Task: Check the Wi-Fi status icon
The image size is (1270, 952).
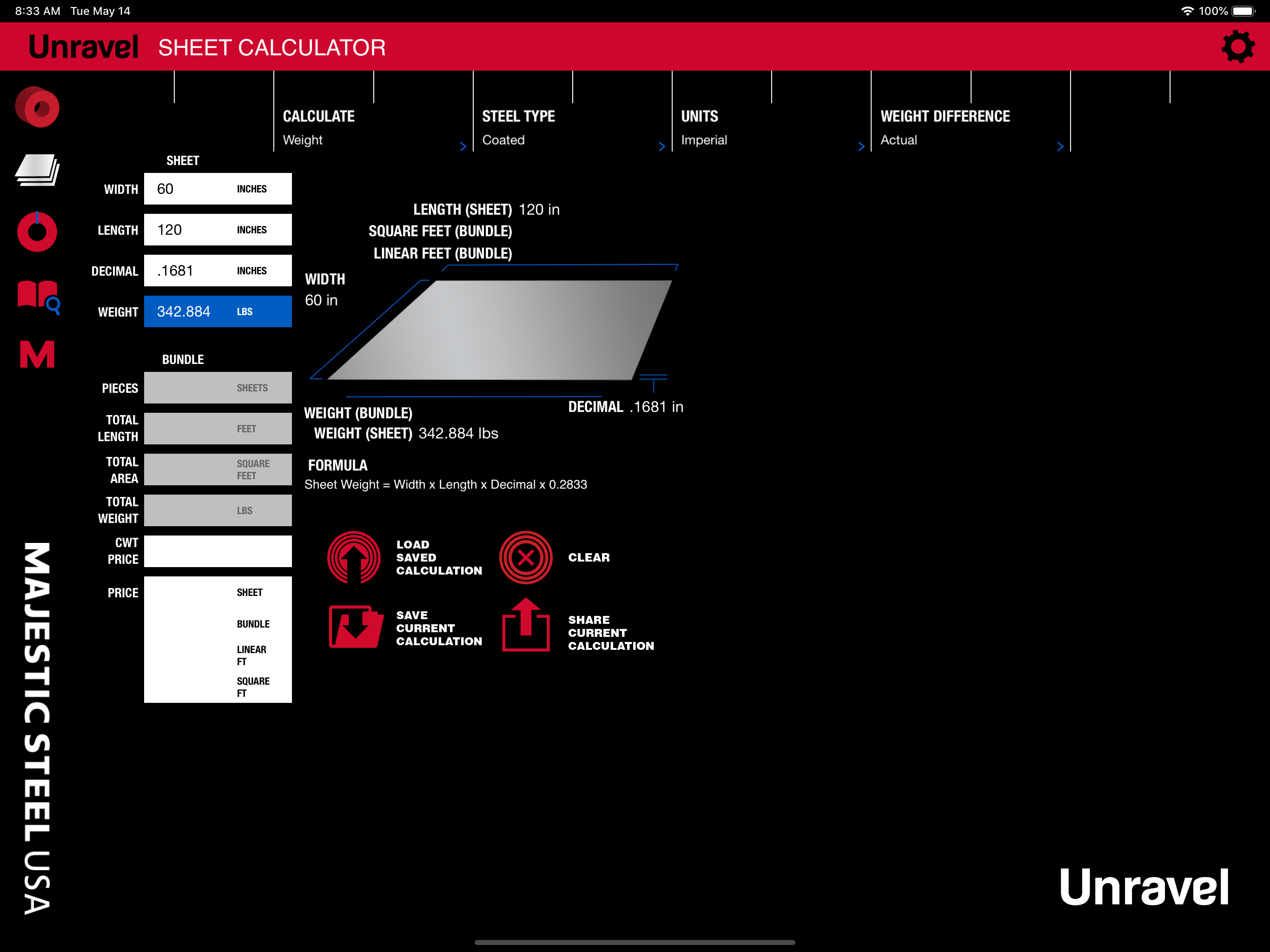Action: point(1187,11)
